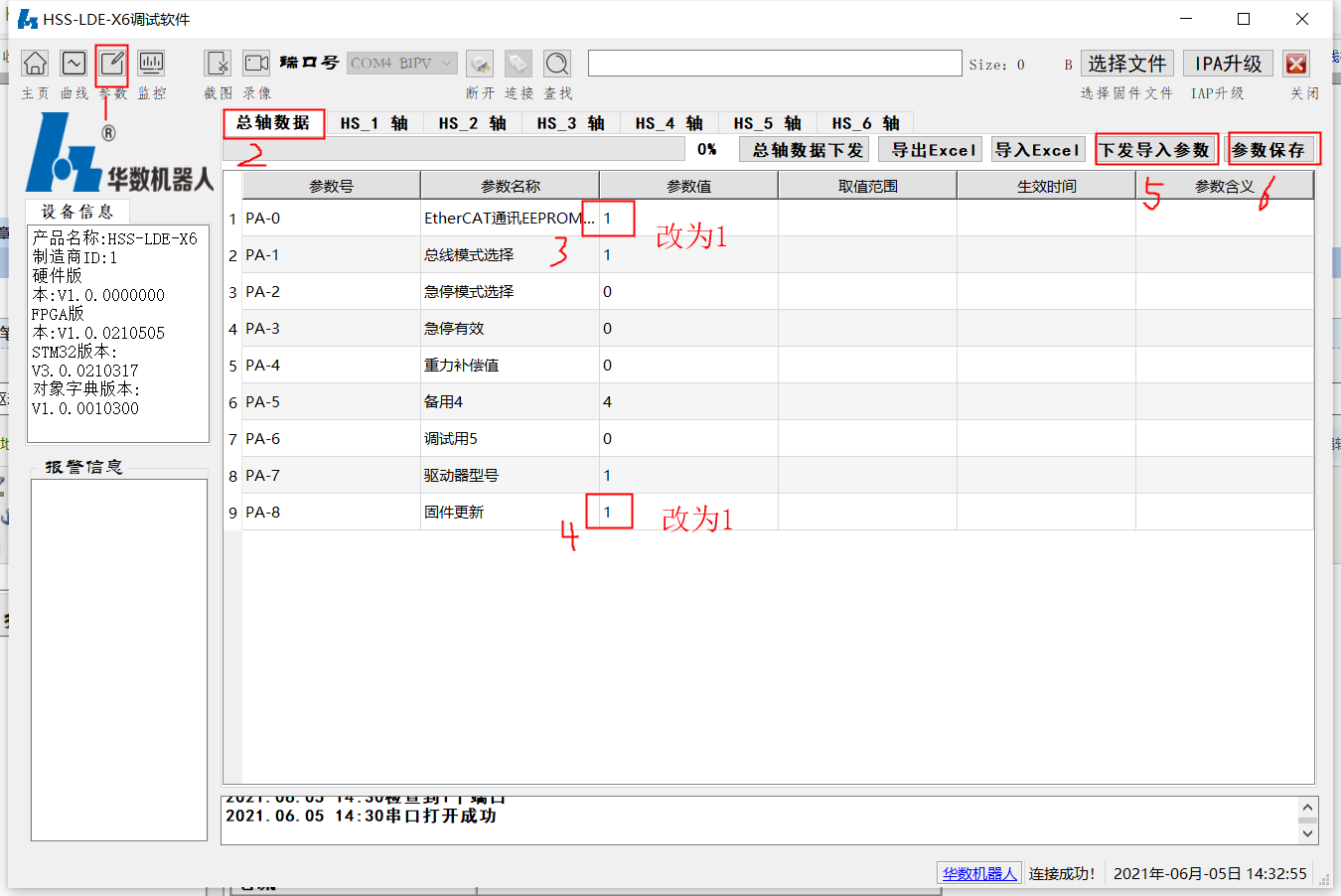
Task: Click the 参数保存 button
Action: point(1270,150)
